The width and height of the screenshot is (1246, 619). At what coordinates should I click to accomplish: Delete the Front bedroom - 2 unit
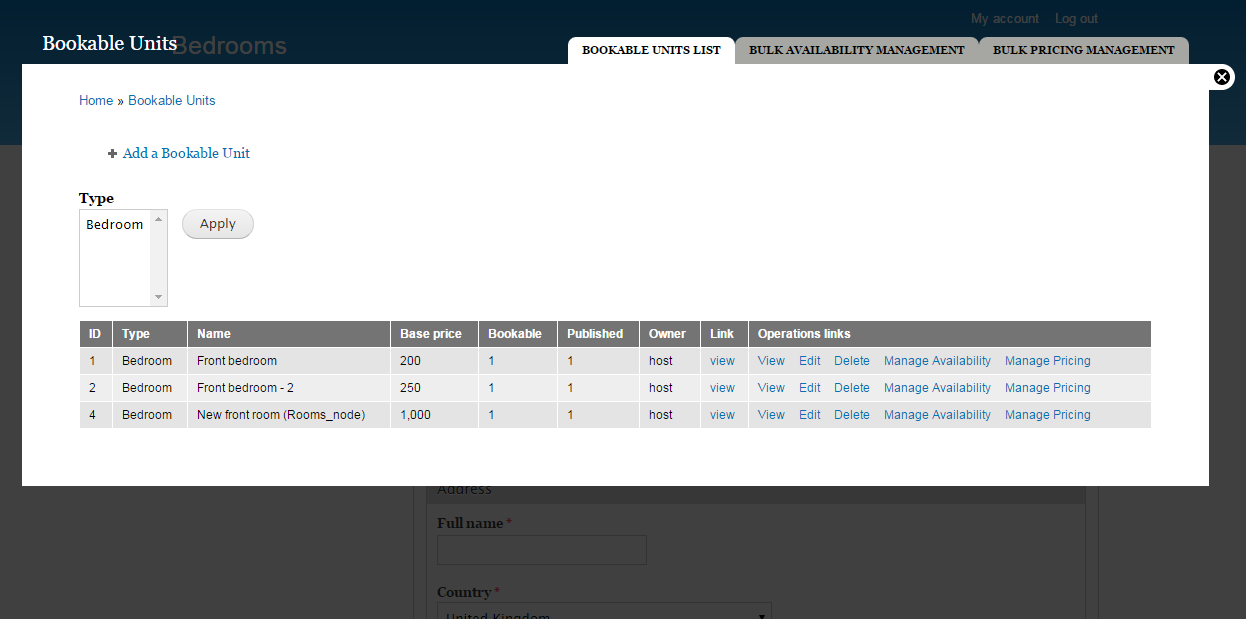click(x=852, y=388)
